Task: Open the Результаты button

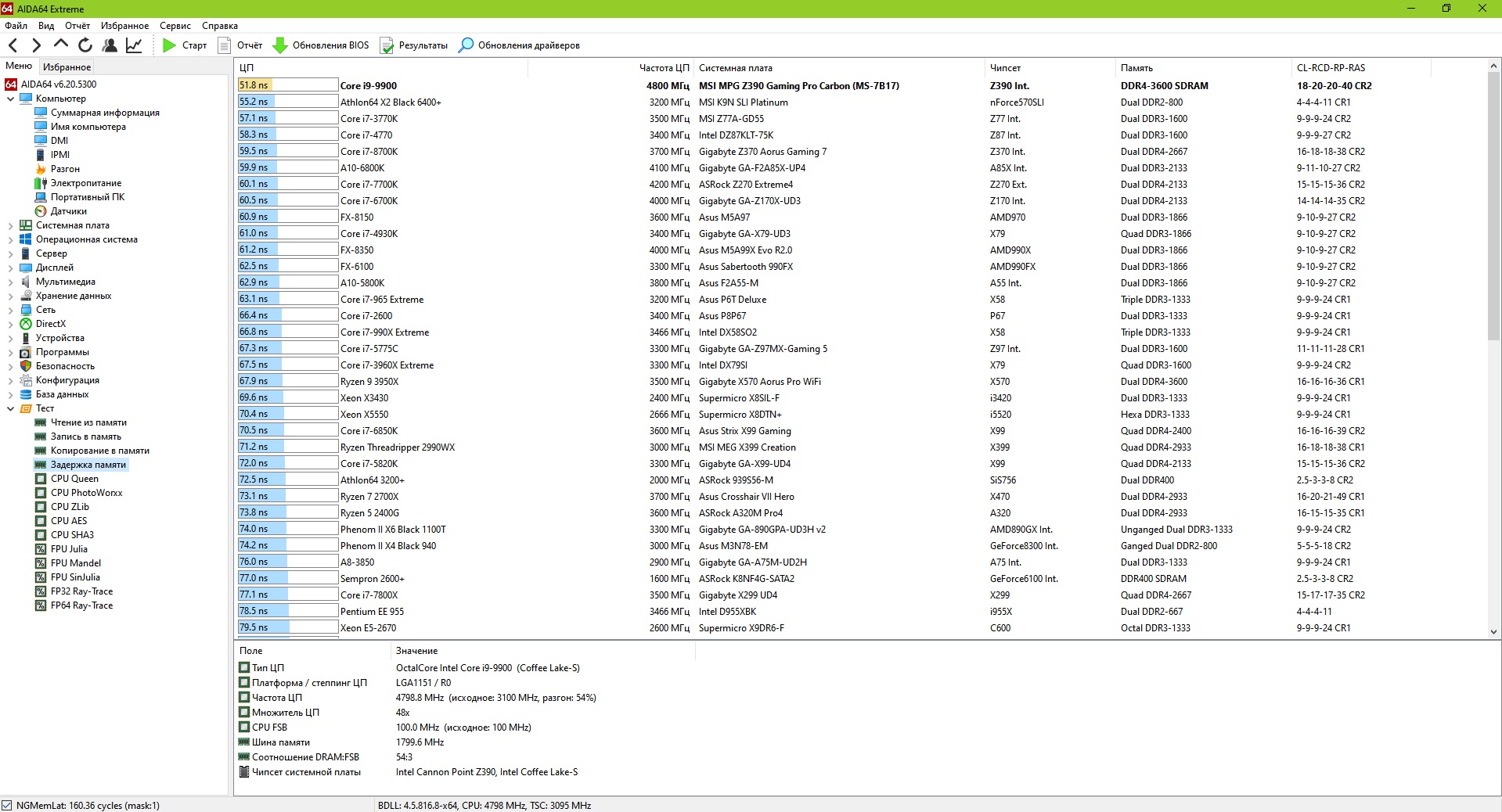Action: tap(414, 45)
